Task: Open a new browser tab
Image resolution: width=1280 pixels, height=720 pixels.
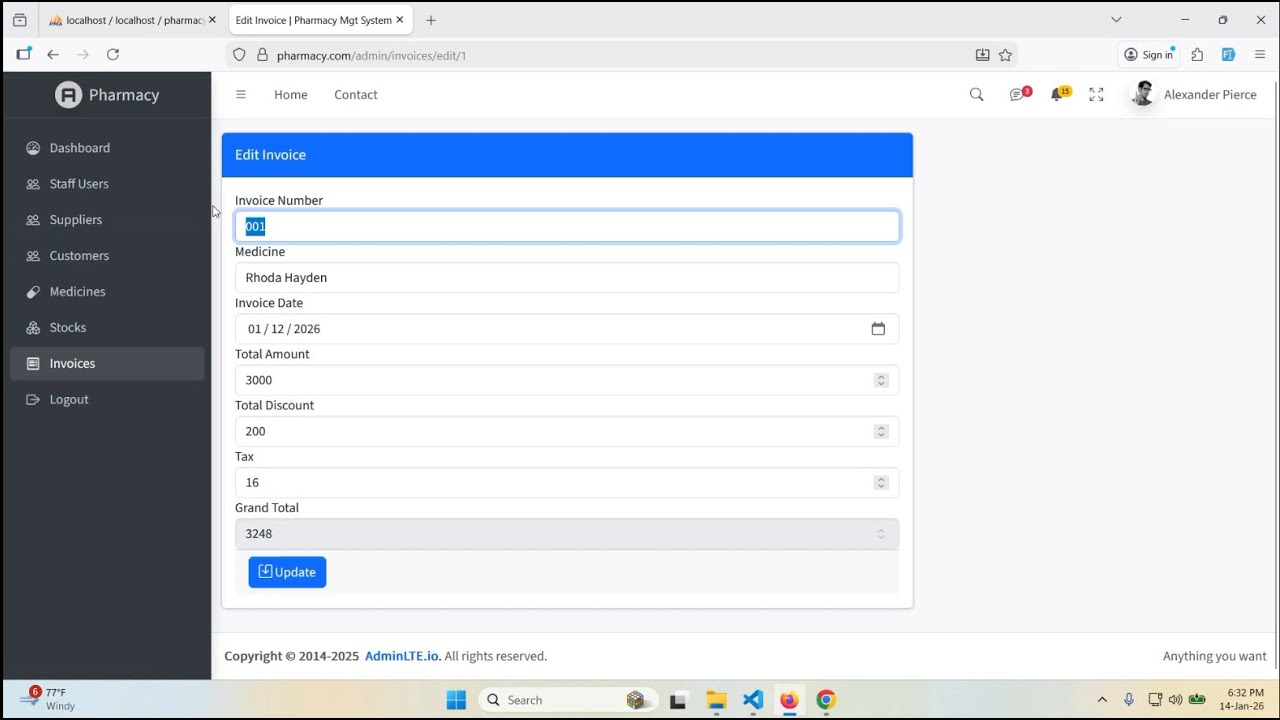Action: point(431,20)
